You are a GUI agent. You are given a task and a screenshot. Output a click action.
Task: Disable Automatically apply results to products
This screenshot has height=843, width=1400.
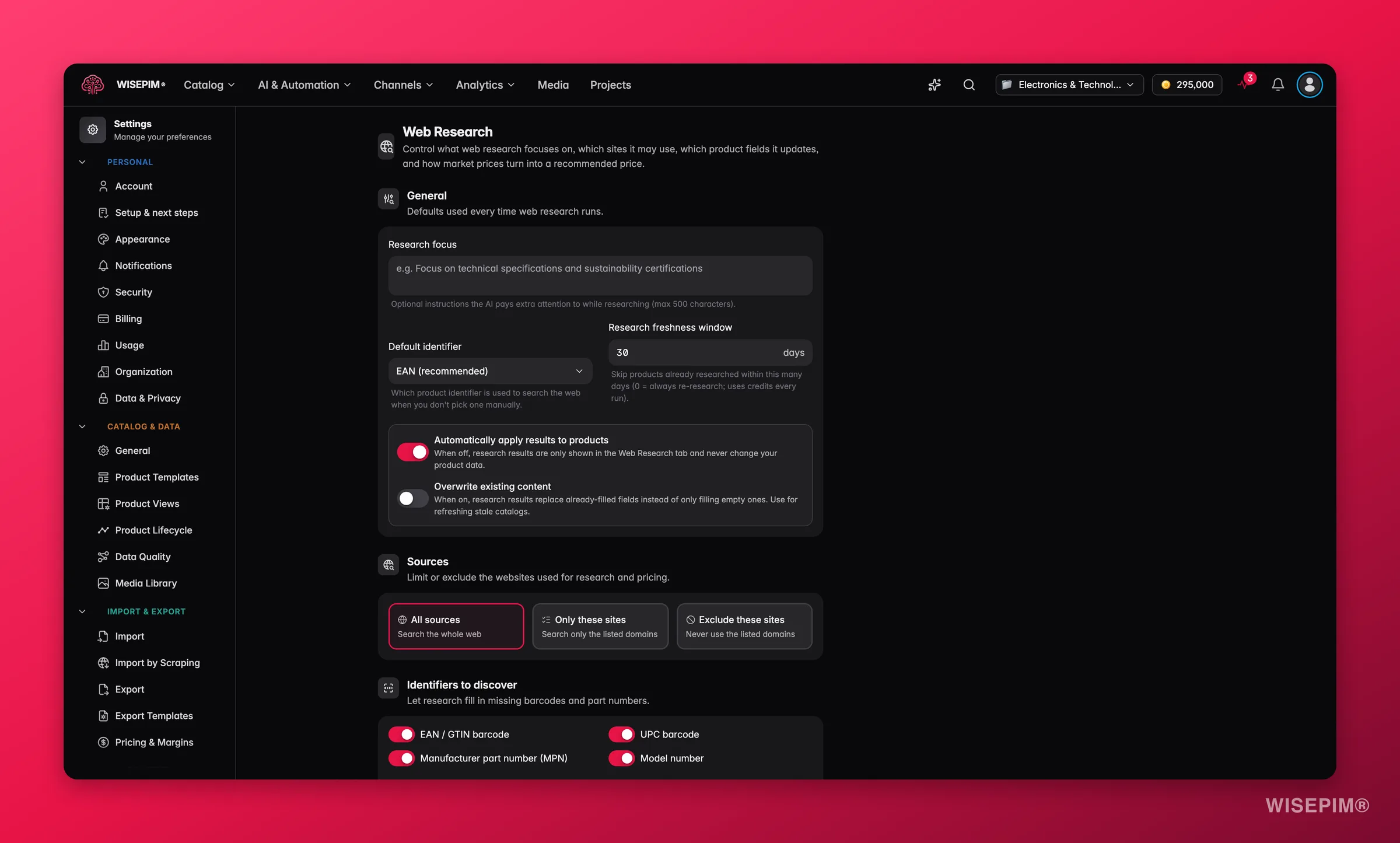point(412,452)
